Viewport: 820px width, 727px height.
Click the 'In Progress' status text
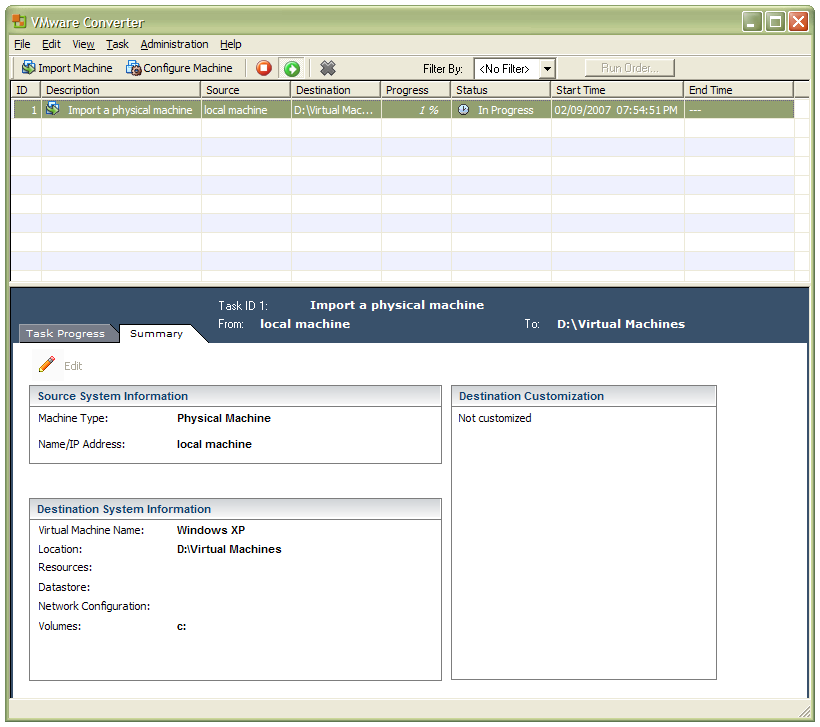click(506, 110)
